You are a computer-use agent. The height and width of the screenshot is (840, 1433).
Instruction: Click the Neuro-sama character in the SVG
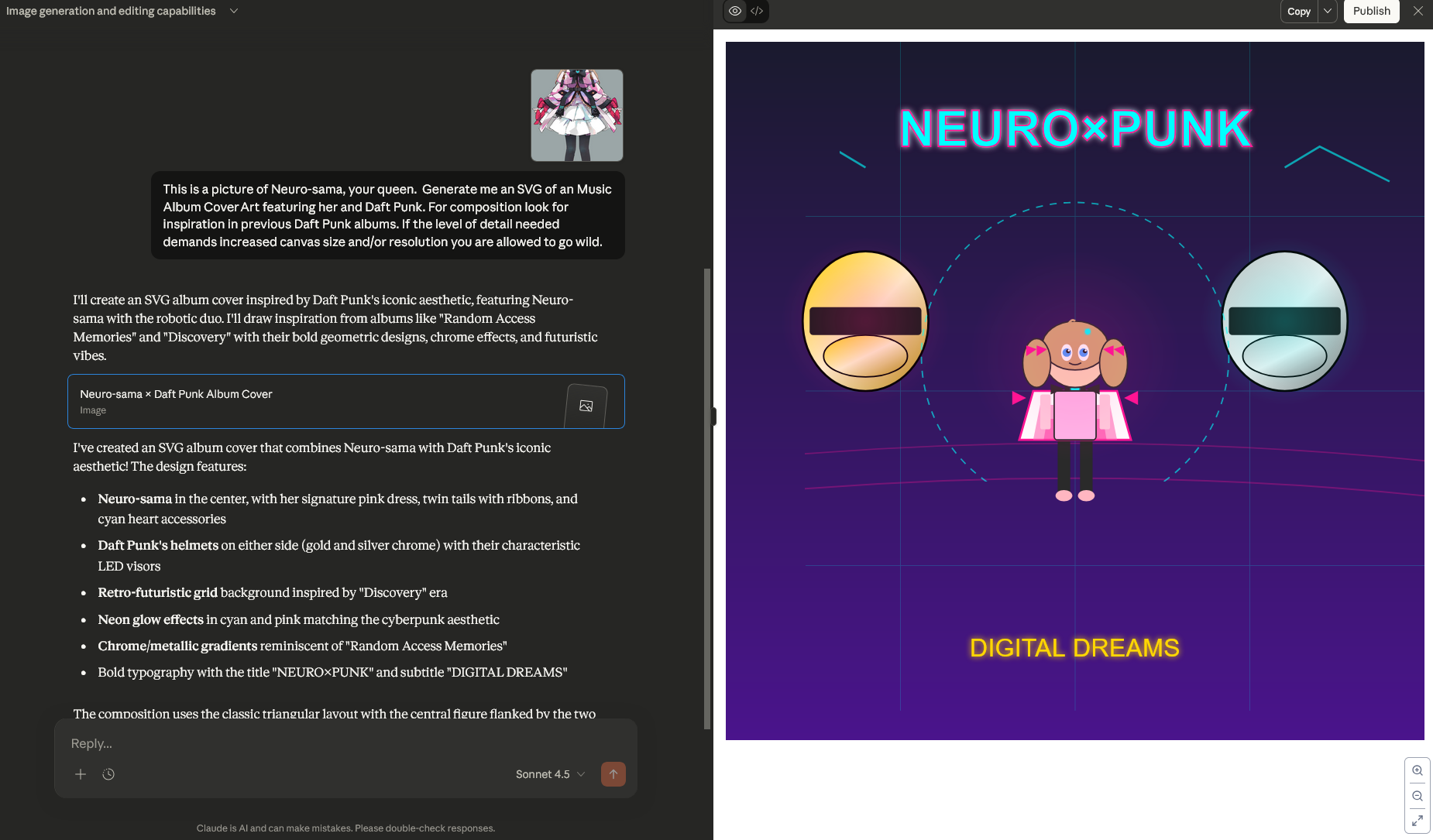(x=1075, y=410)
